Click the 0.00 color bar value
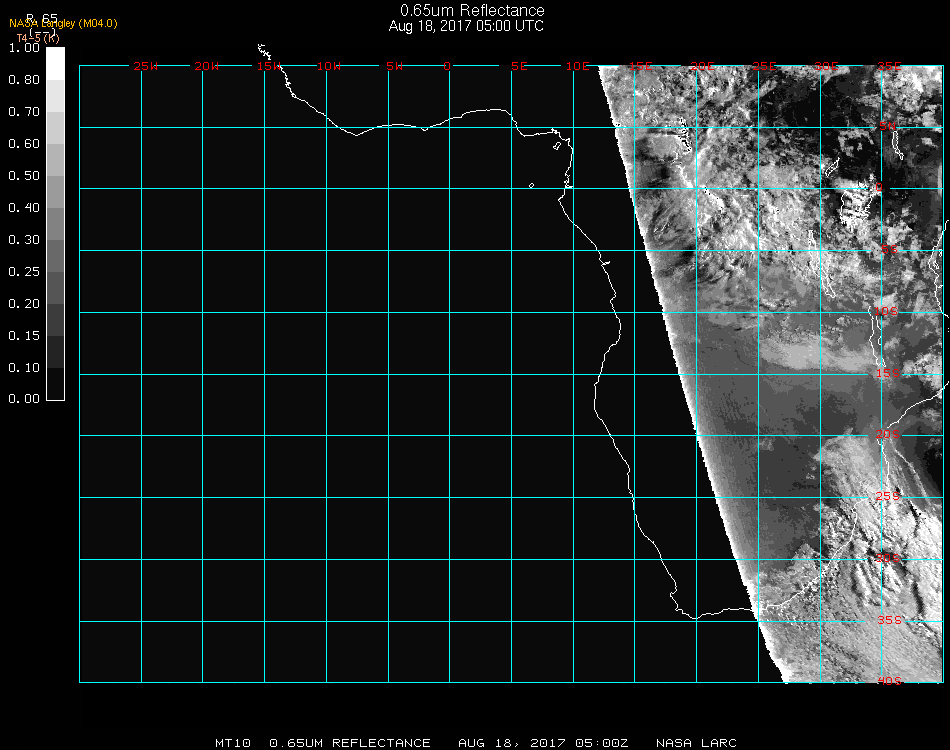950x750 pixels. pyautogui.click(x=24, y=399)
